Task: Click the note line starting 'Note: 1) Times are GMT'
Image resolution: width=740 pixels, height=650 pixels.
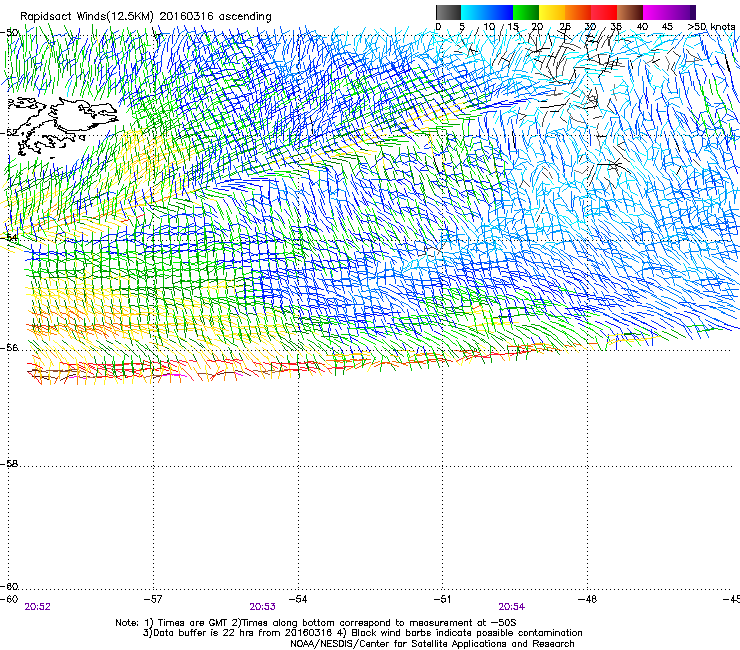Action: (x=315, y=623)
